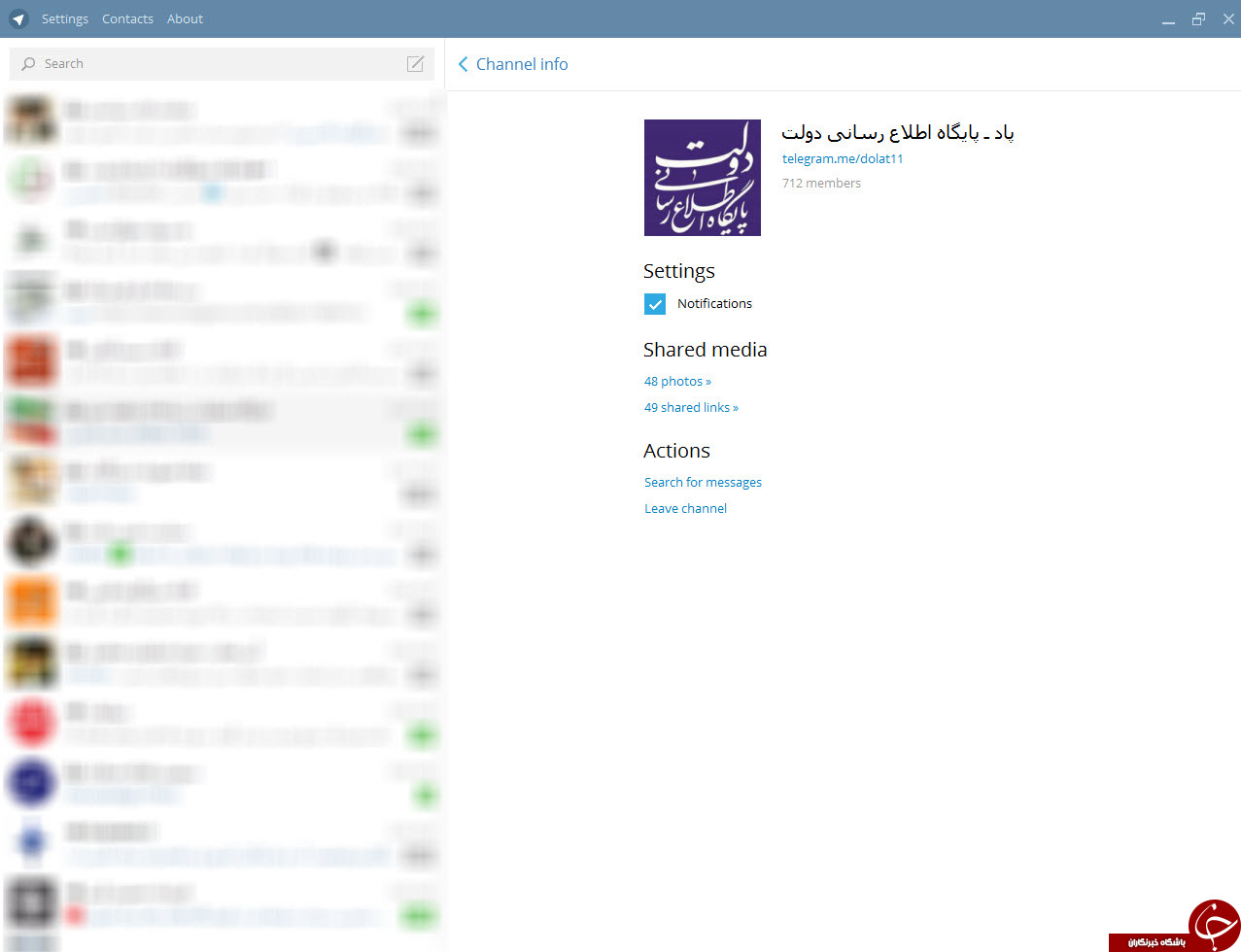
Task: Click the news agency watermark logo
Action: [x=1174, y=925]
